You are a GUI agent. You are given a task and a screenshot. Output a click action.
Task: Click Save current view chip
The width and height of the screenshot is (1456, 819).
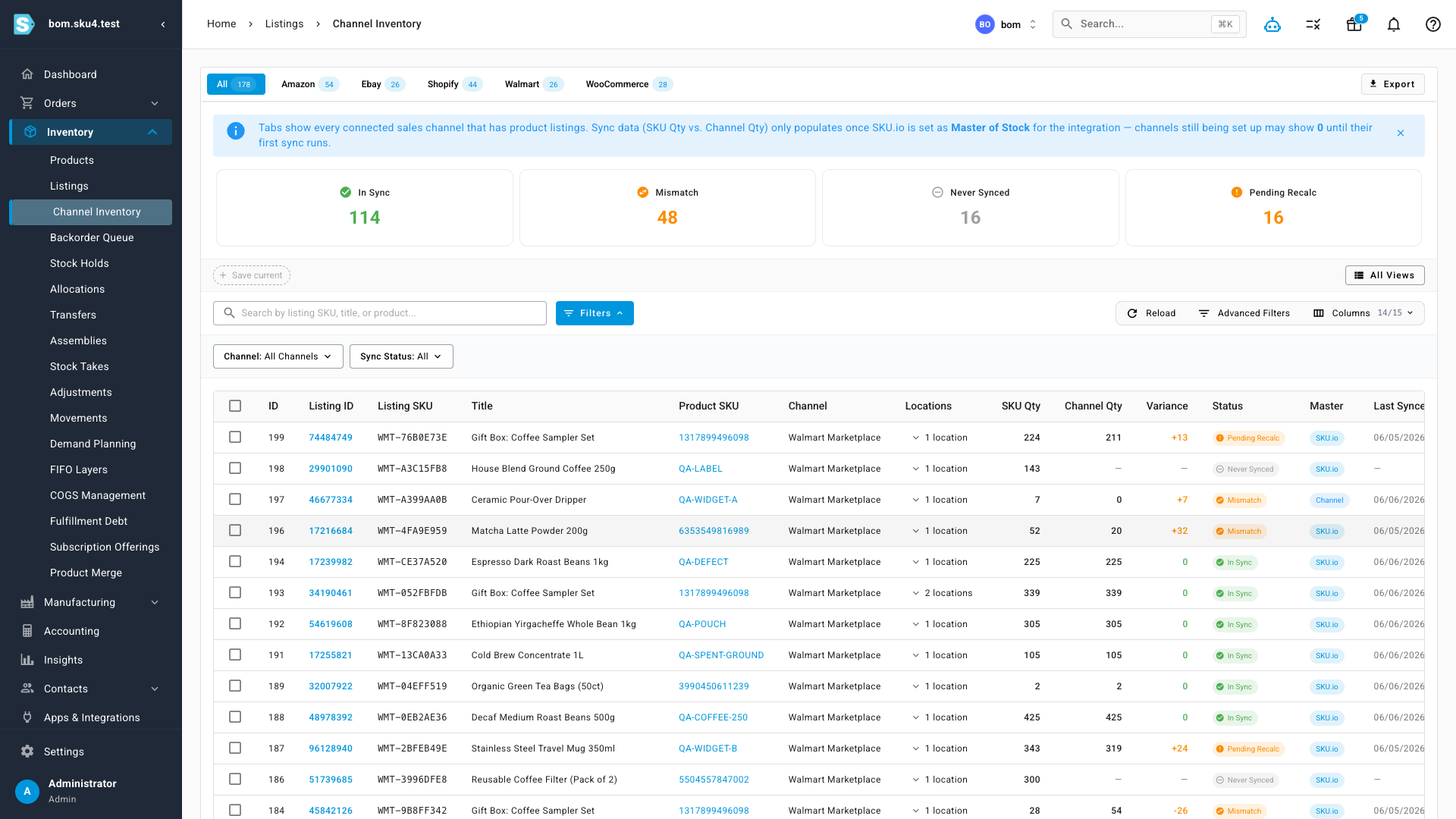(252, 275)
